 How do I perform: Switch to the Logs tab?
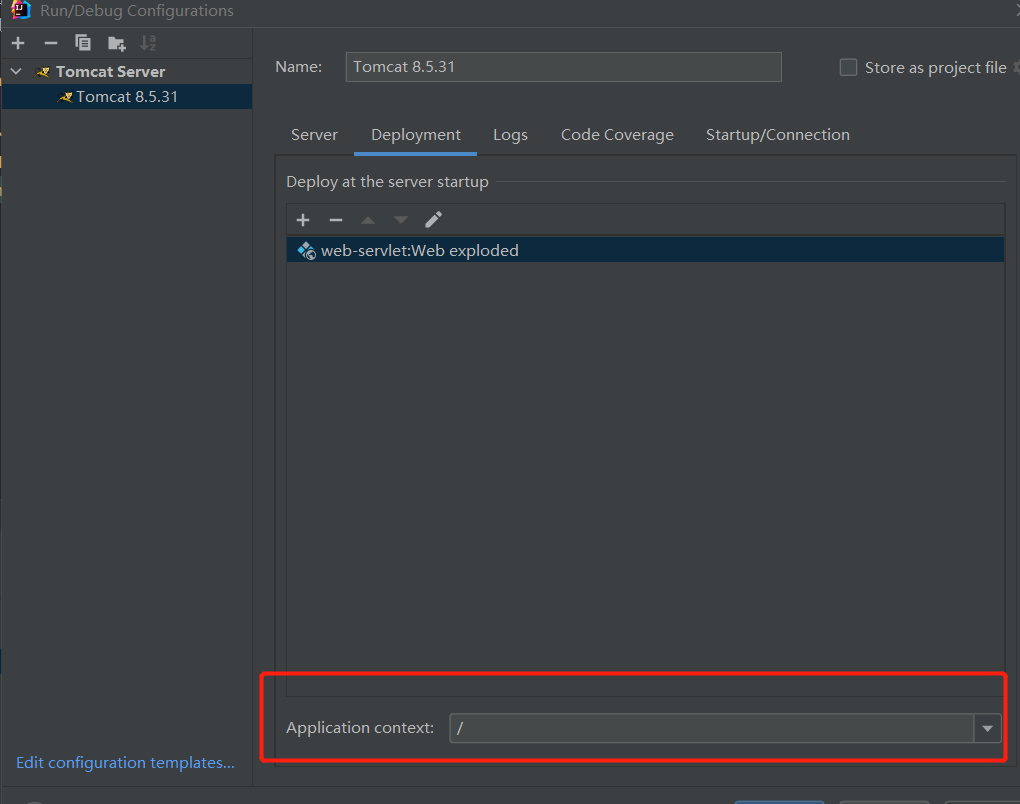pyautogui.click(x=511, y=135)
